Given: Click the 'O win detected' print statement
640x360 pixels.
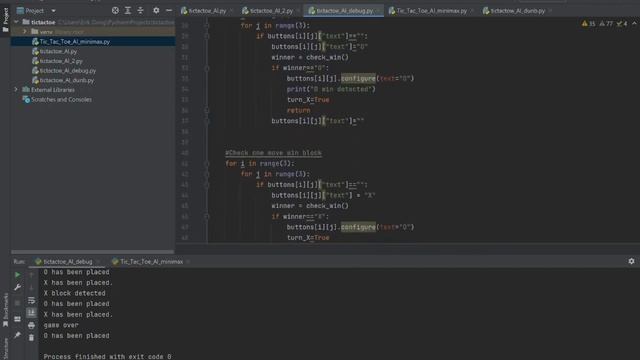Looking at the screenshot, I should point(331,89).
